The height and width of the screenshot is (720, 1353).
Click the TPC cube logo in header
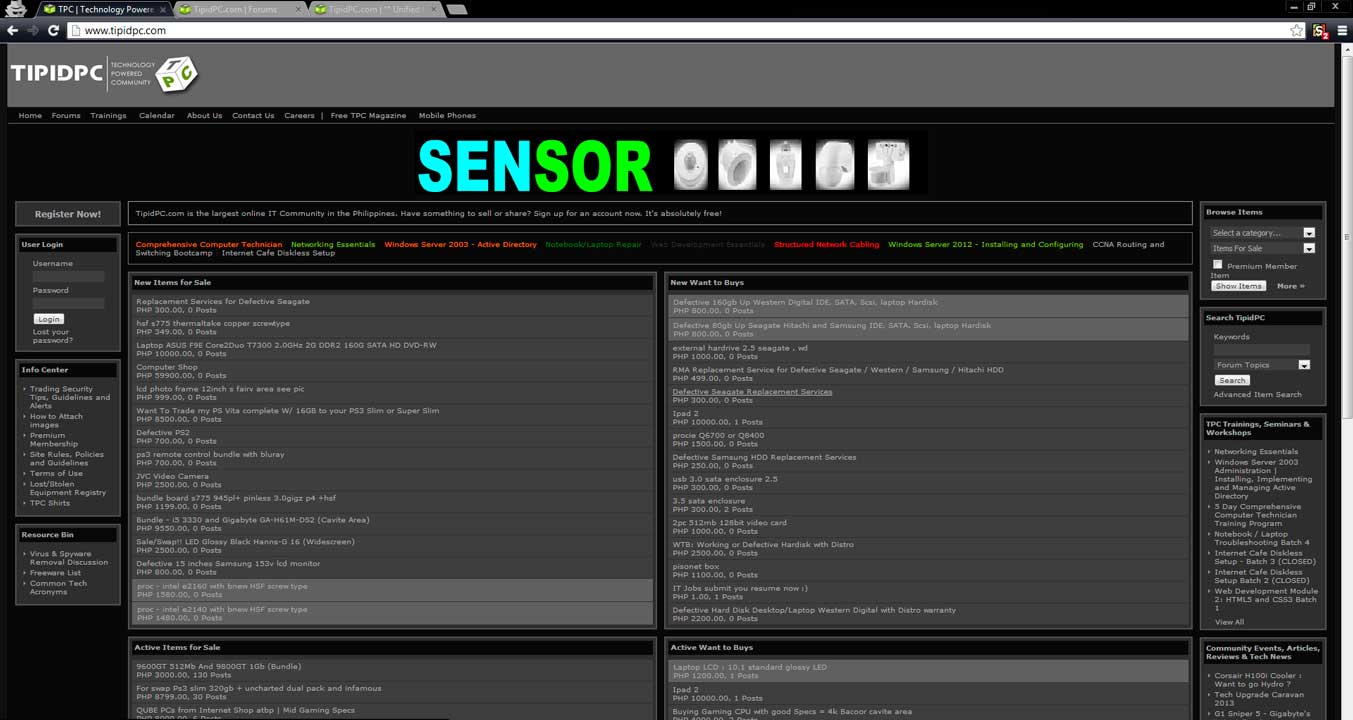tap(177, 73)
